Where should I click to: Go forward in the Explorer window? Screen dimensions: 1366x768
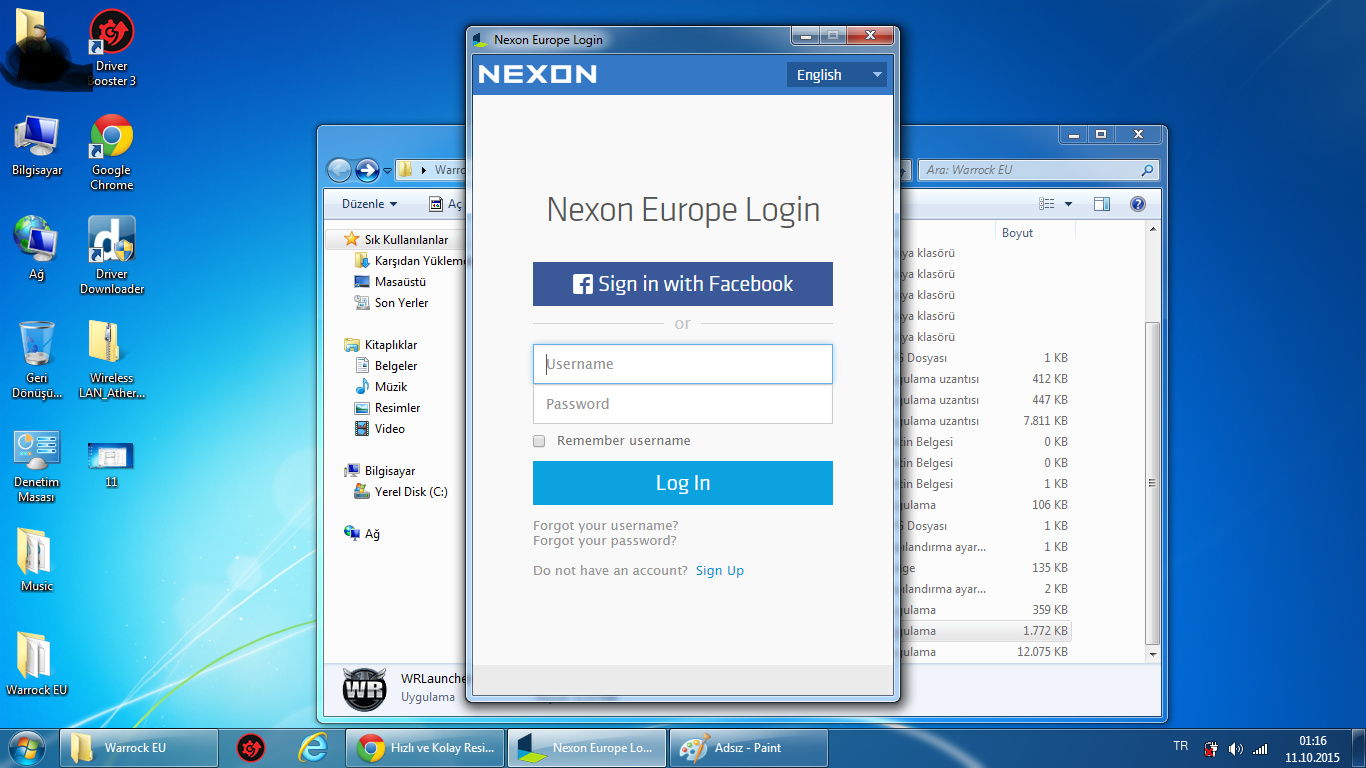click(x=368, y=170)
